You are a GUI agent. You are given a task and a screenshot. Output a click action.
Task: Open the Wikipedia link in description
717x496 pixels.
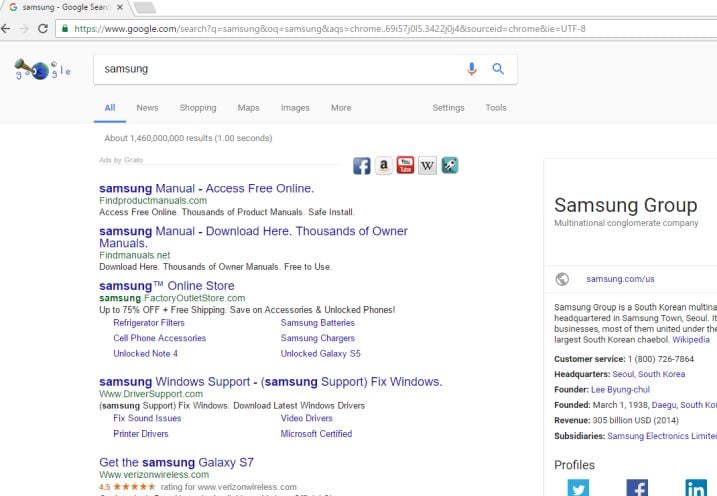click(690, 340)
